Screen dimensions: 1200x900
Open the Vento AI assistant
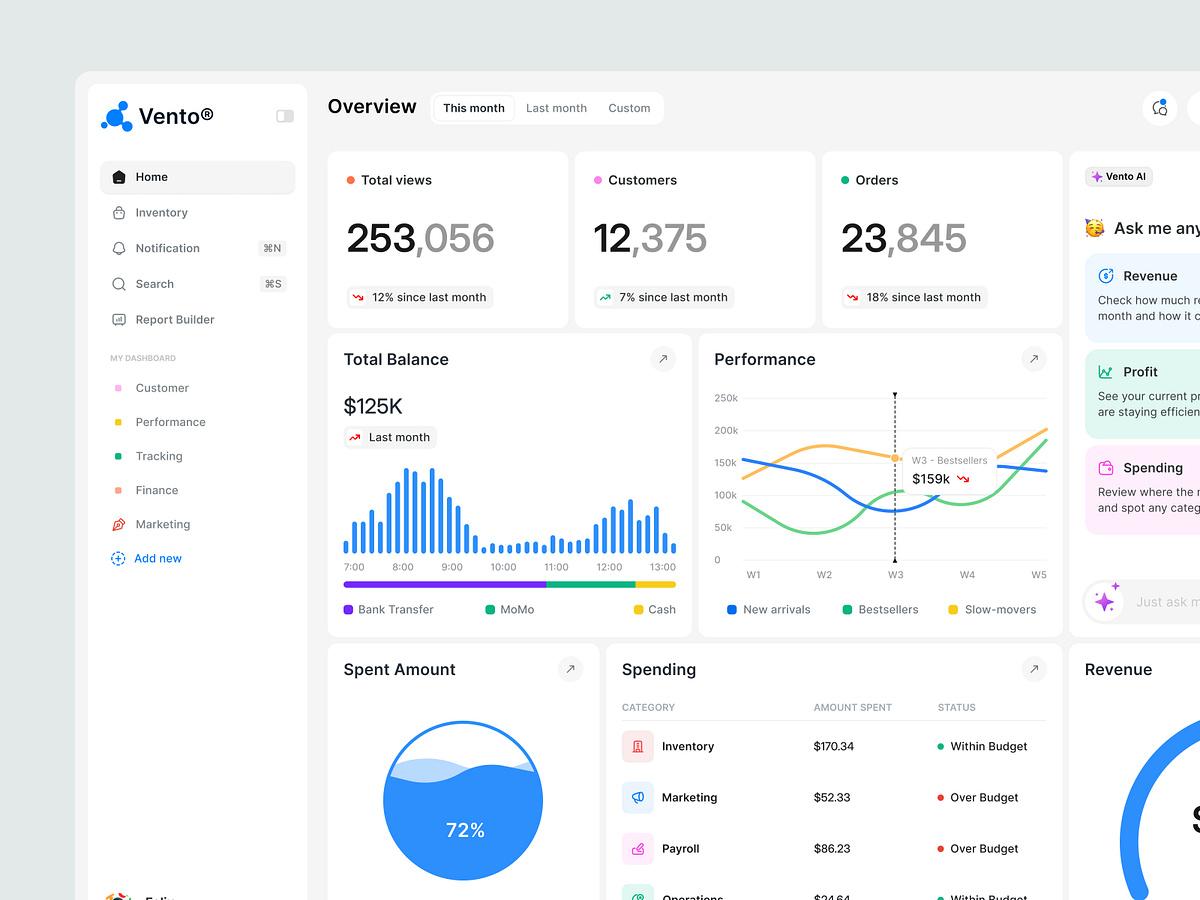(x=1118, y=176)
